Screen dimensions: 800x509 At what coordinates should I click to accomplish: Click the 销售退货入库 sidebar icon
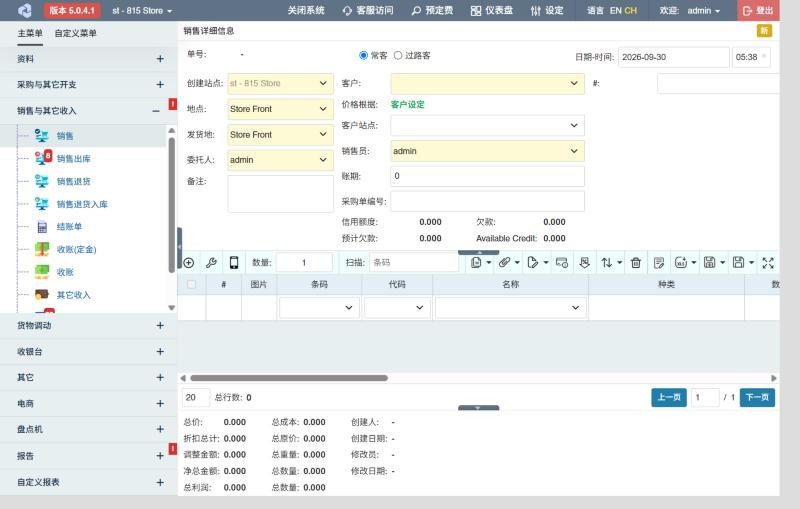click(41, 203)
